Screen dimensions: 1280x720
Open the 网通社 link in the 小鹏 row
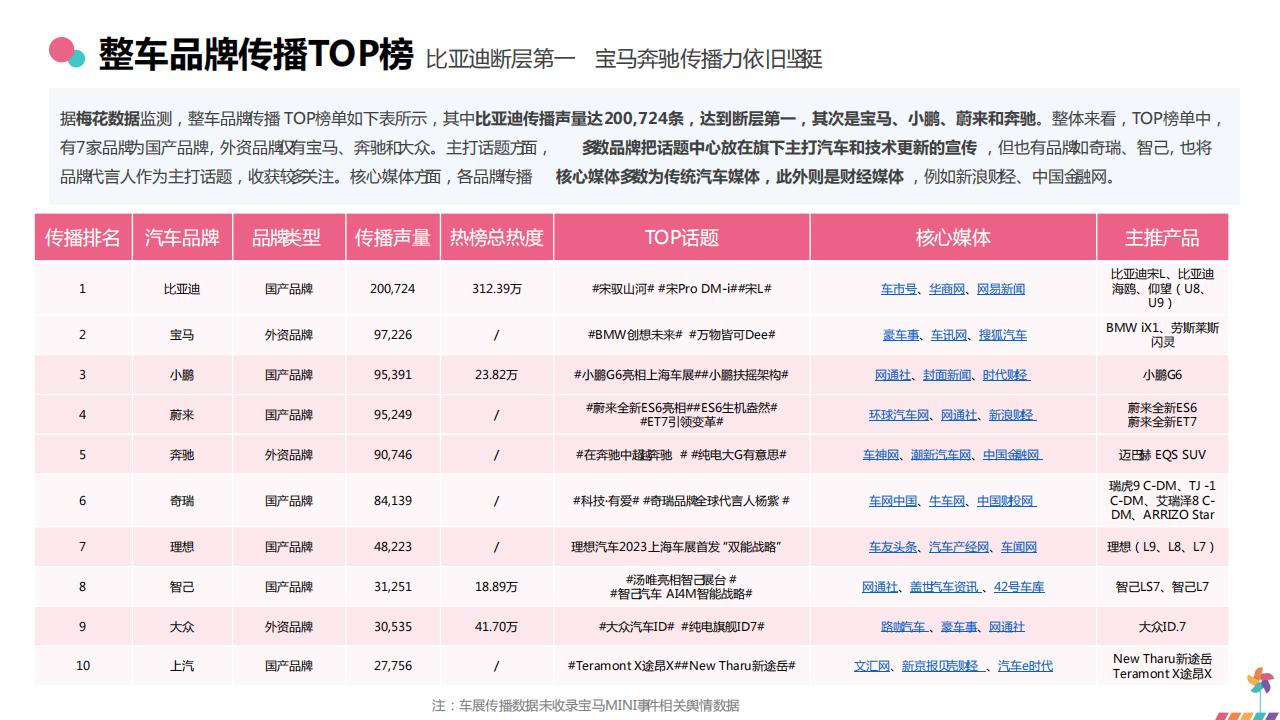(x=893, y=375)
